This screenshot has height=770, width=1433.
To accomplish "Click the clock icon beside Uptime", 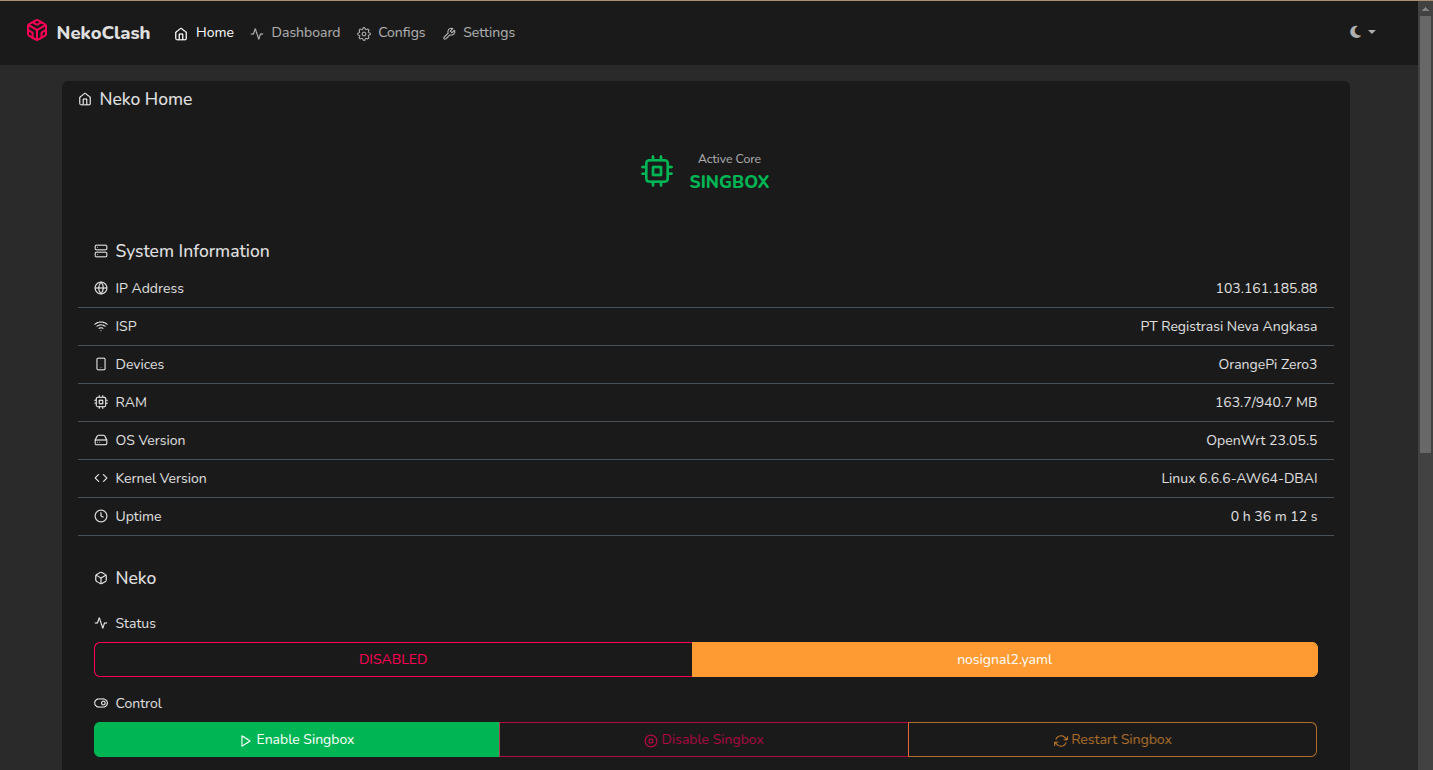I will (x=101, y=516).
